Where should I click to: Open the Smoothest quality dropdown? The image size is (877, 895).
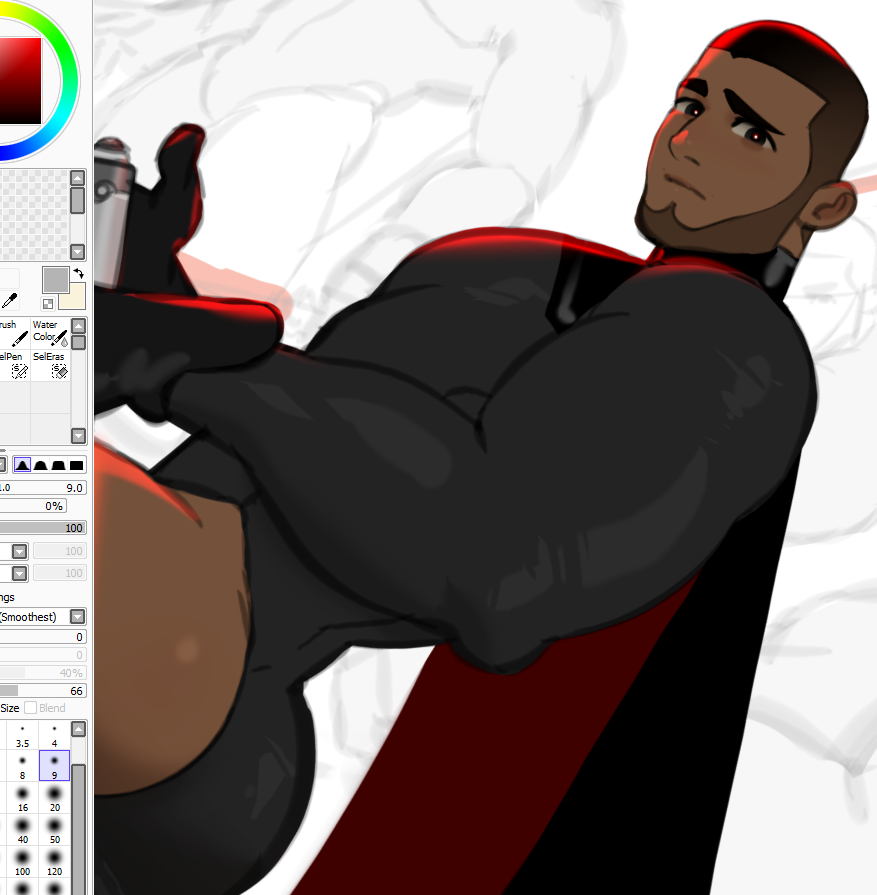point(78,616)
